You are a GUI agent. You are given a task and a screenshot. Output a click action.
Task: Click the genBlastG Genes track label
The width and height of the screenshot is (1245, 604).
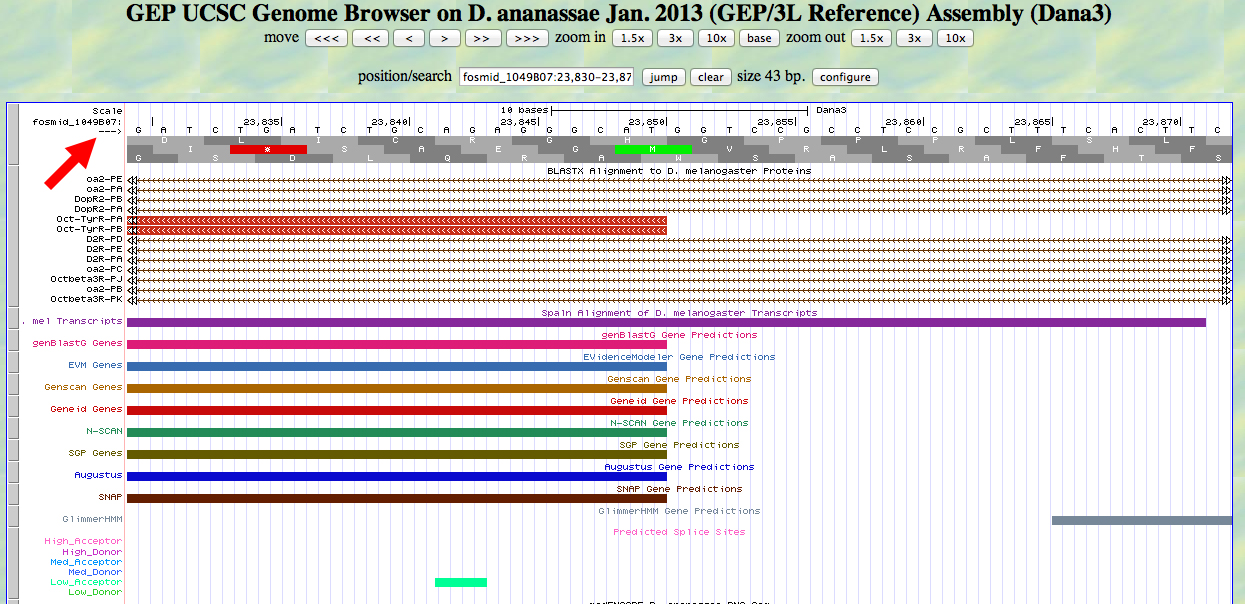point(78,343)
